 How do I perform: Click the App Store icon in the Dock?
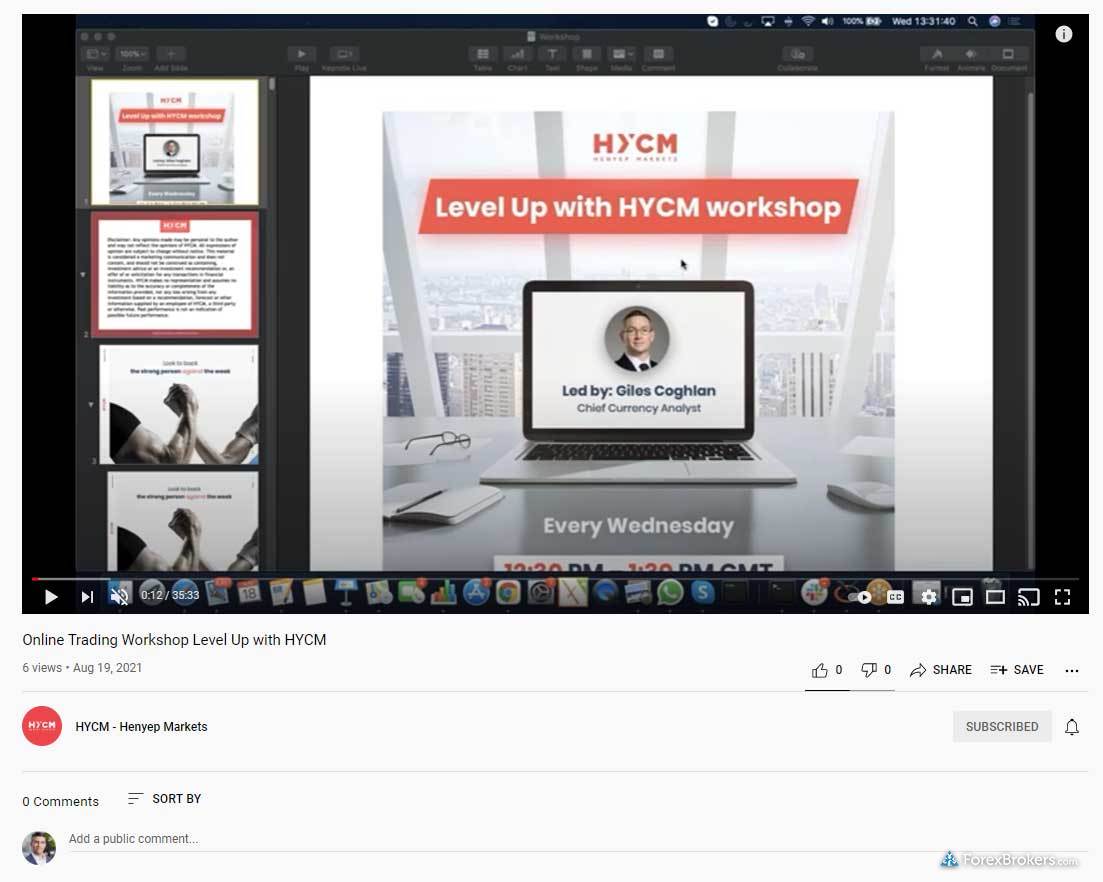point(476,592)
